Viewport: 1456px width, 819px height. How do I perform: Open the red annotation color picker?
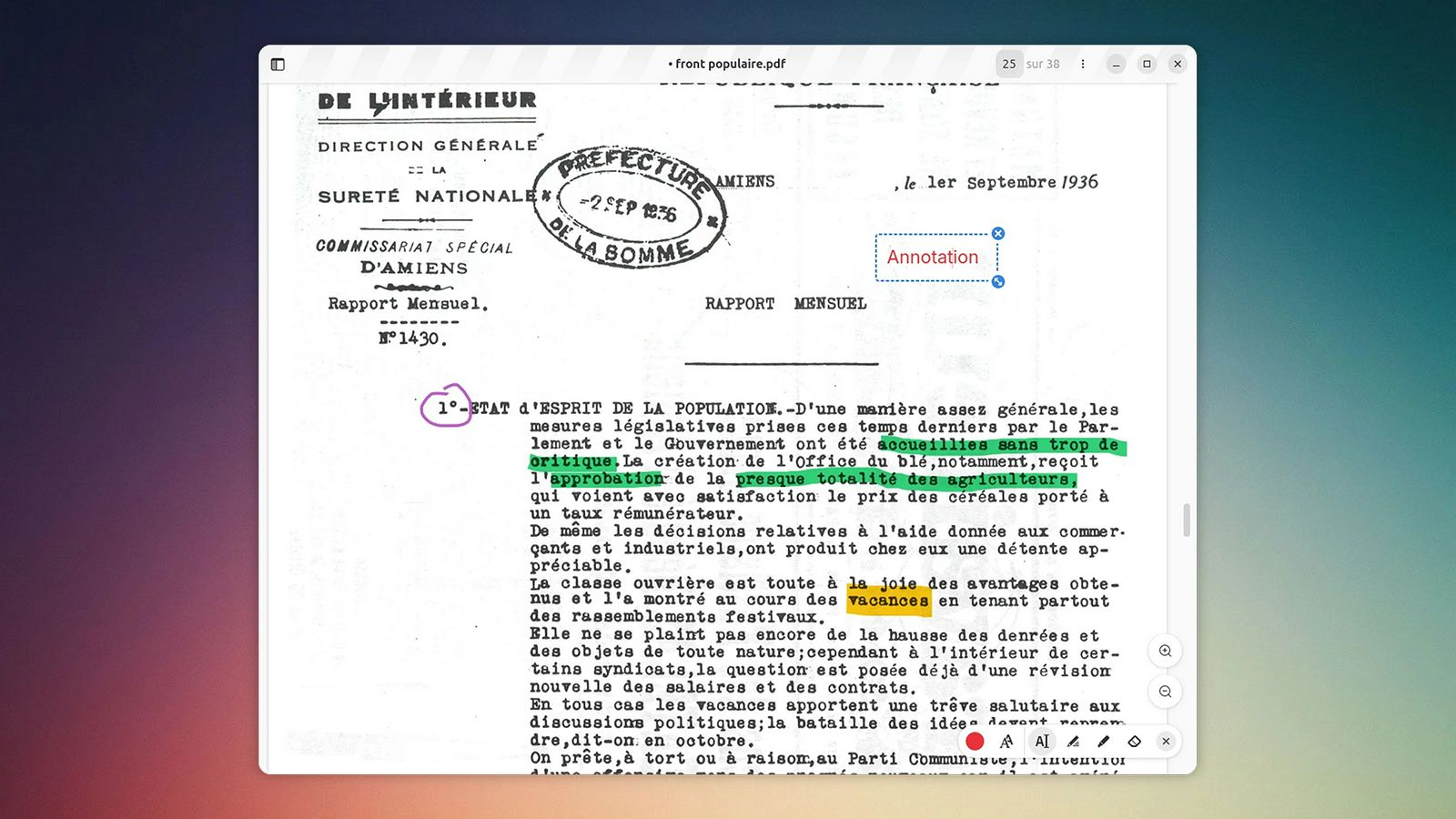[x=975, y=742]
